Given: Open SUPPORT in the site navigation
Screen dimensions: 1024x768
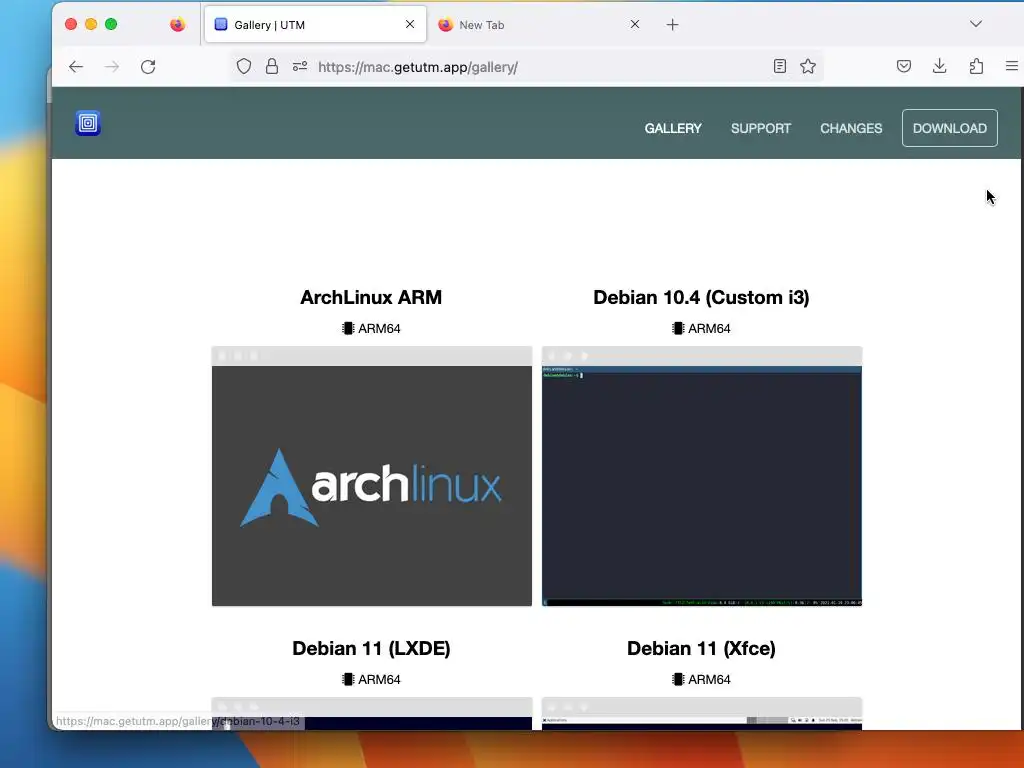Looking at the screenshot, I should coord(761,128).
